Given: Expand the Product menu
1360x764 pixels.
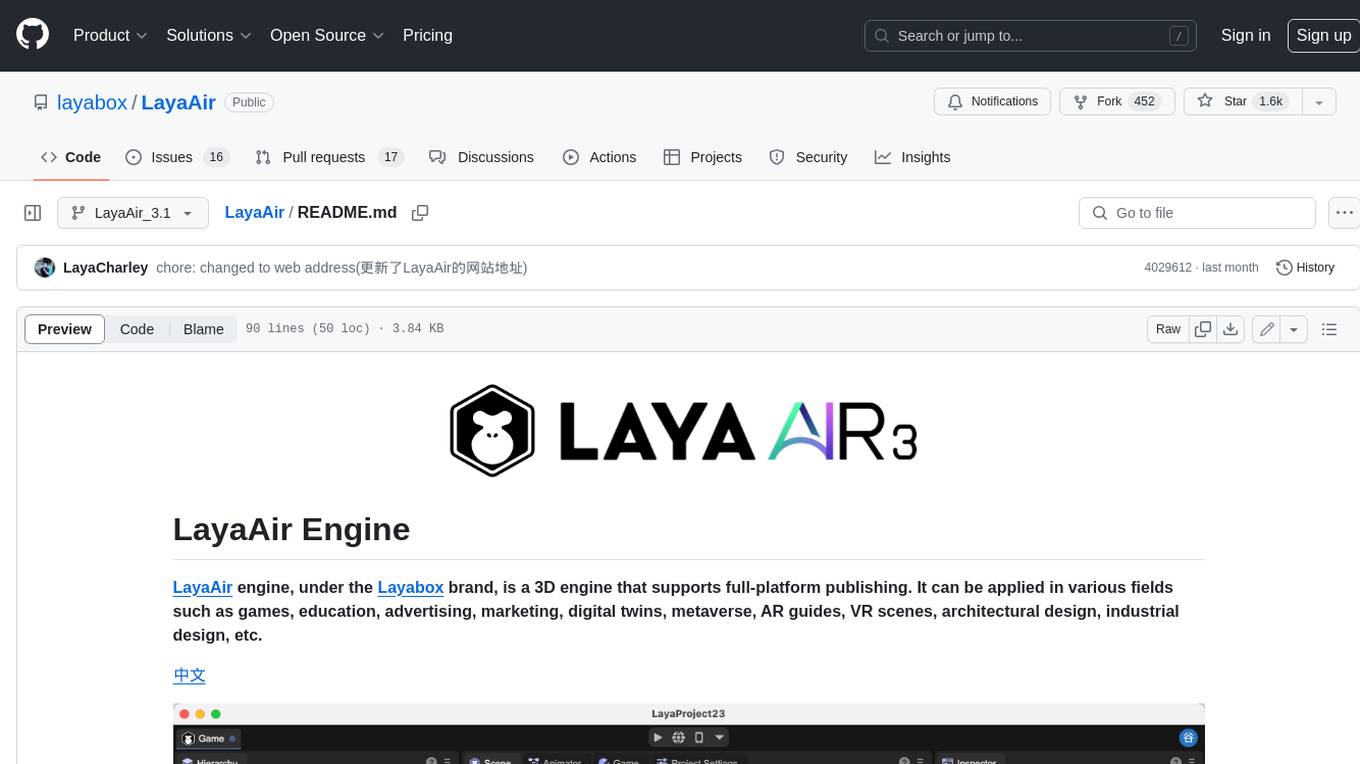Looking at the screenshot, I should point(110,35).
